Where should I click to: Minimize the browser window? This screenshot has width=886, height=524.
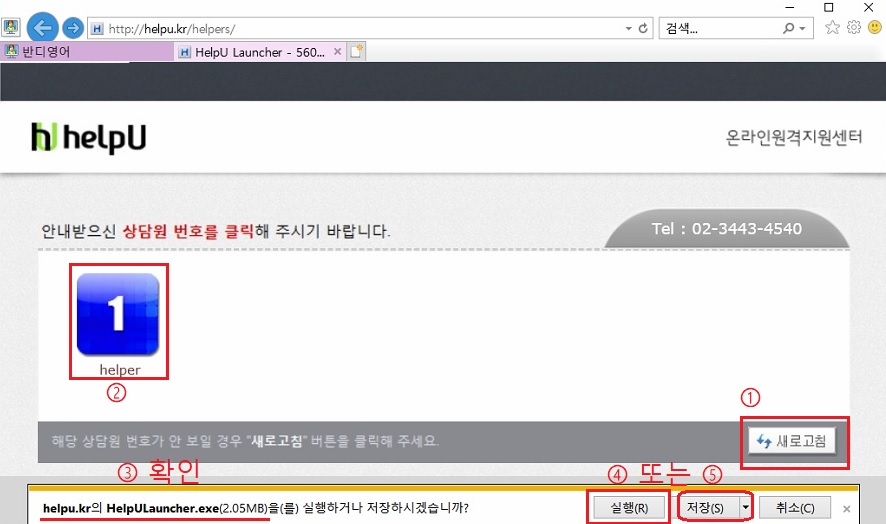click(x=790, y=7)
